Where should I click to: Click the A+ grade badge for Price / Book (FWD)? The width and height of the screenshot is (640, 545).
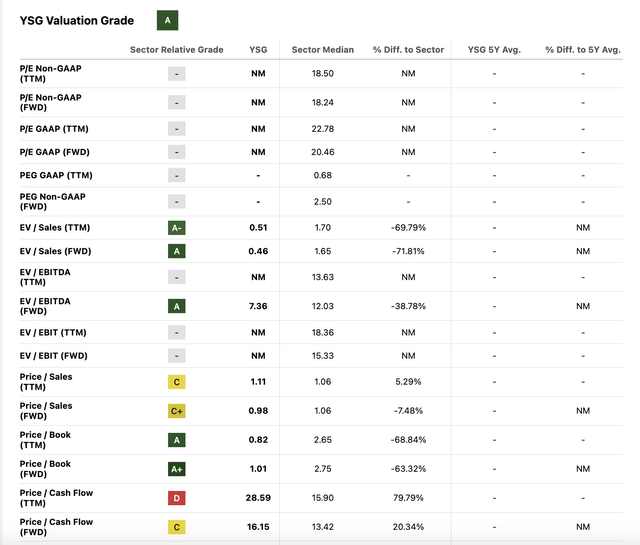pos(177,469)
